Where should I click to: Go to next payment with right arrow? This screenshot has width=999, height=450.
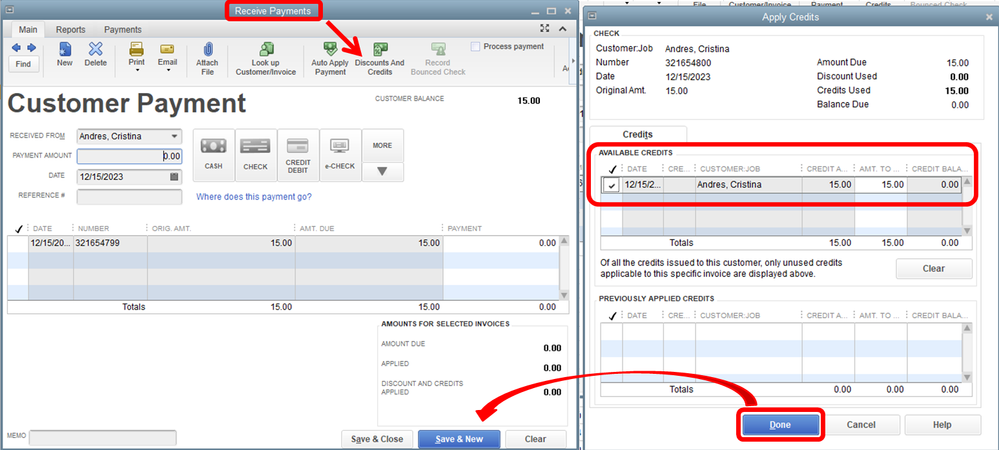pos(31,47)
